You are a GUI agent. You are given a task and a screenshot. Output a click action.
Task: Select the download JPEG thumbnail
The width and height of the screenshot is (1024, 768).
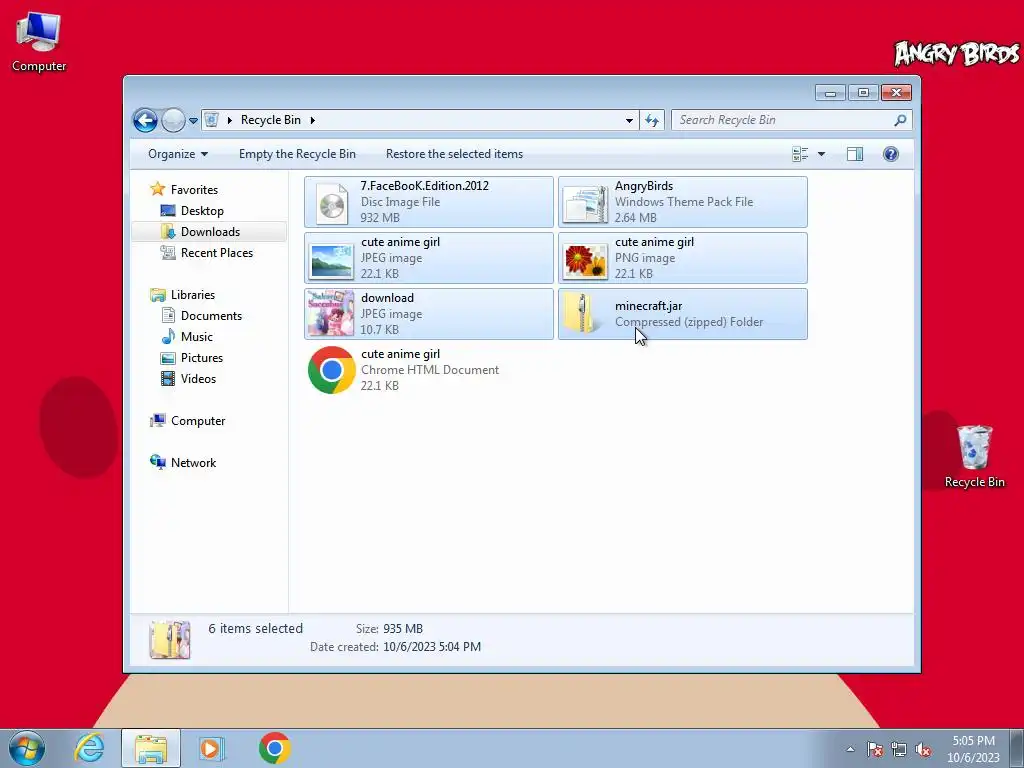tap(330, 313)
